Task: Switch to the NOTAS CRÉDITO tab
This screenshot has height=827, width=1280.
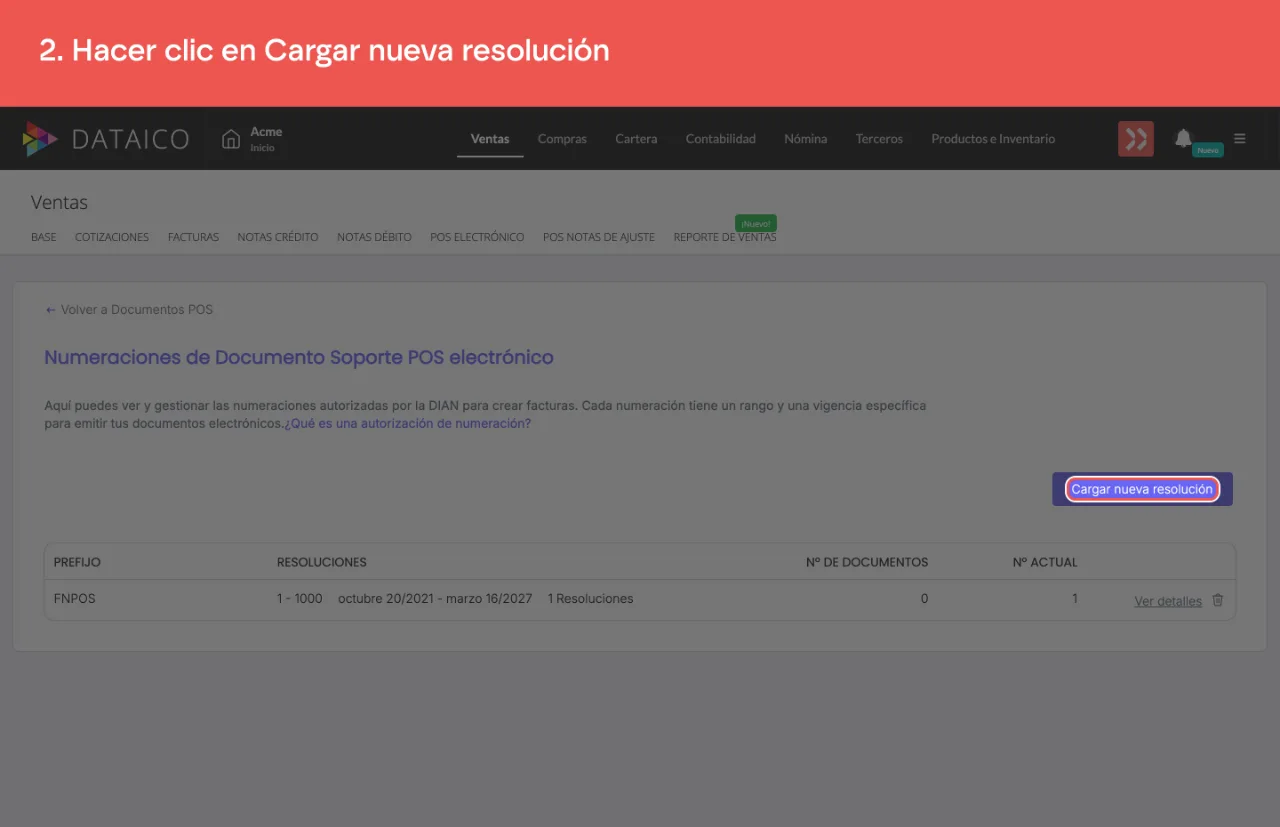Action: pos(278,237)
